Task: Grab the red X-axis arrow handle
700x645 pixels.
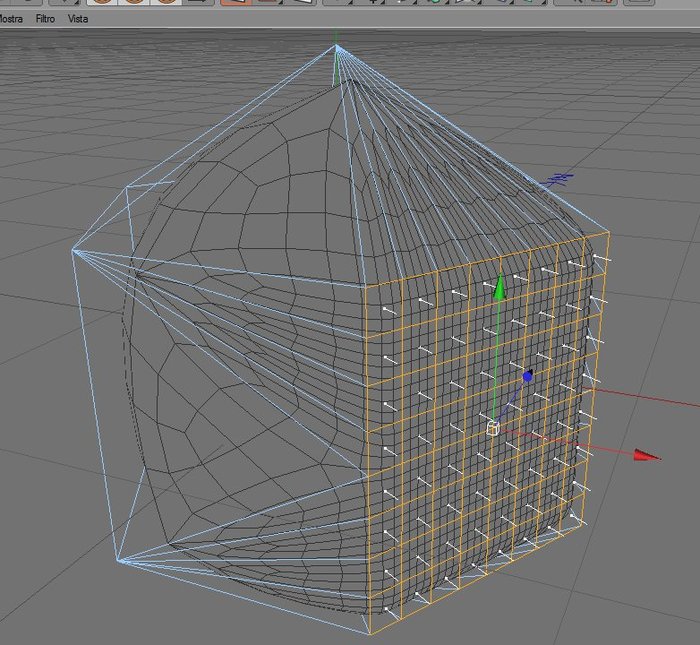Action: click(647, 455)
